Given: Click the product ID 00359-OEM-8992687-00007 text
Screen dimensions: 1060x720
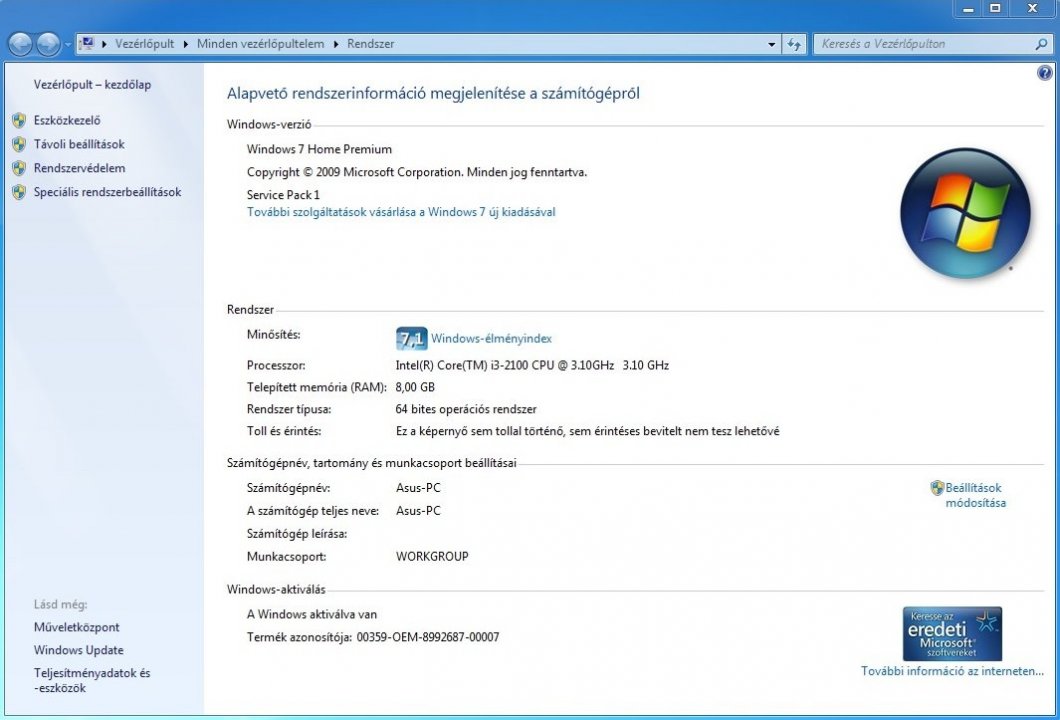Looking at the screenshot, I should click(428, 637).
